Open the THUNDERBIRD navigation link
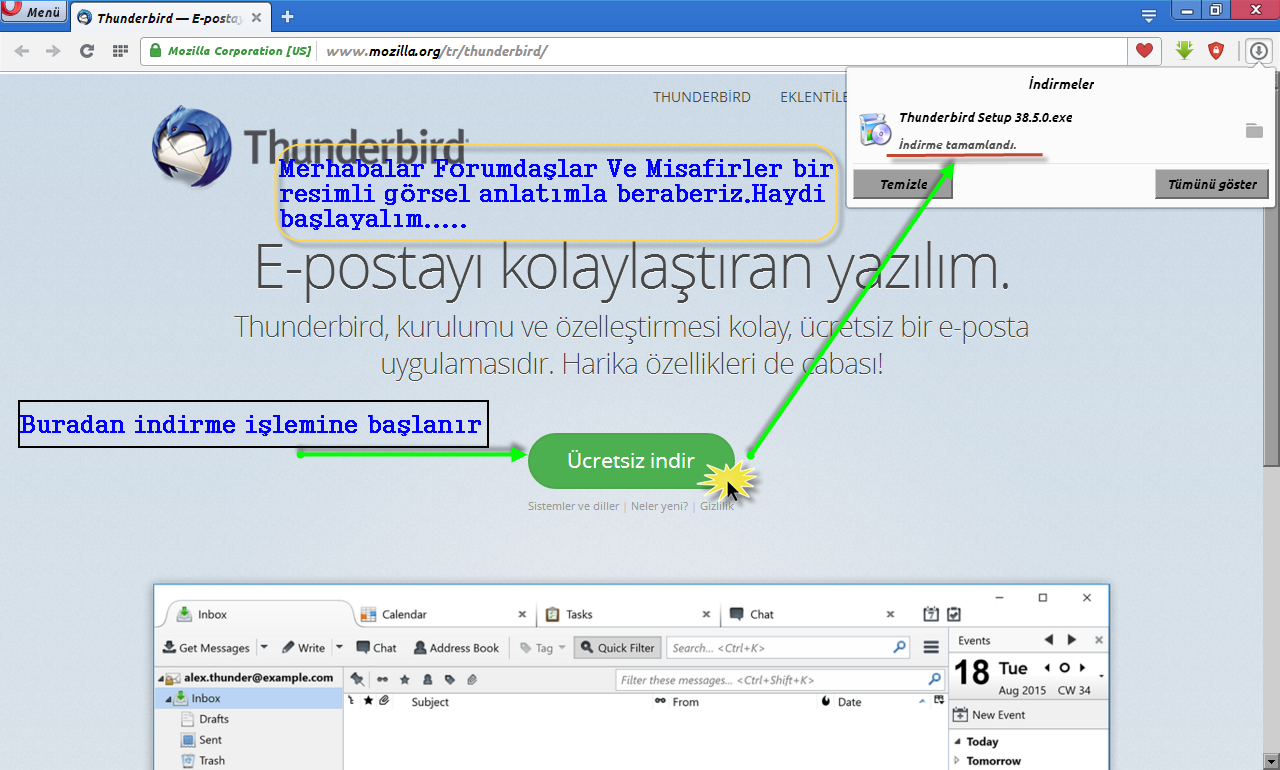The width and height of the screenshot is (1280, 770). (702, 97)
